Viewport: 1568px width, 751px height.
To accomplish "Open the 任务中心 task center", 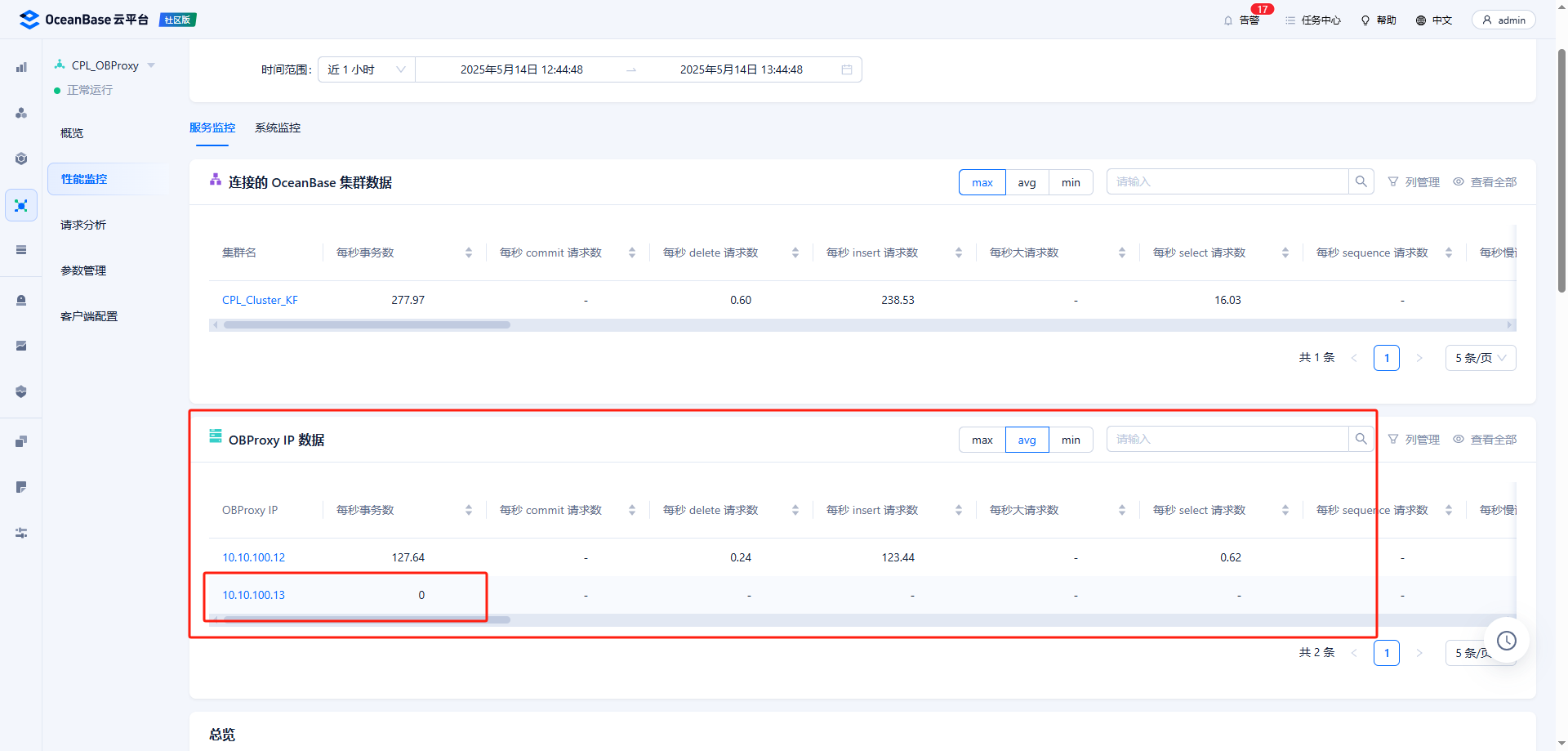I will click(1313, 20).
